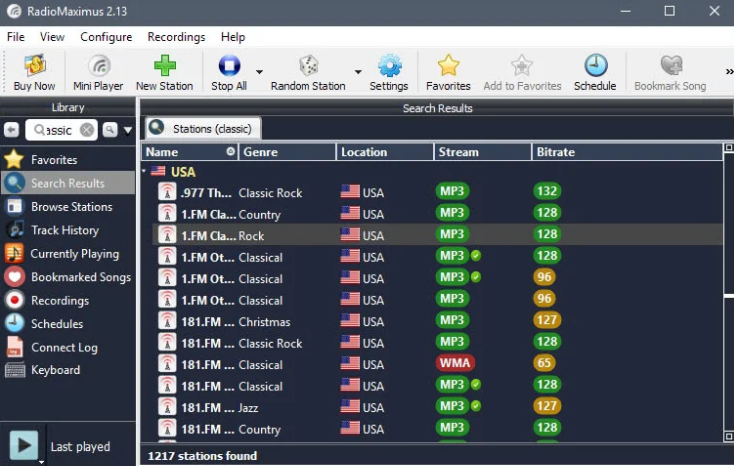Stop All playing stations
Viewport: 734px width, 466px height.
[x=229, y=72]
